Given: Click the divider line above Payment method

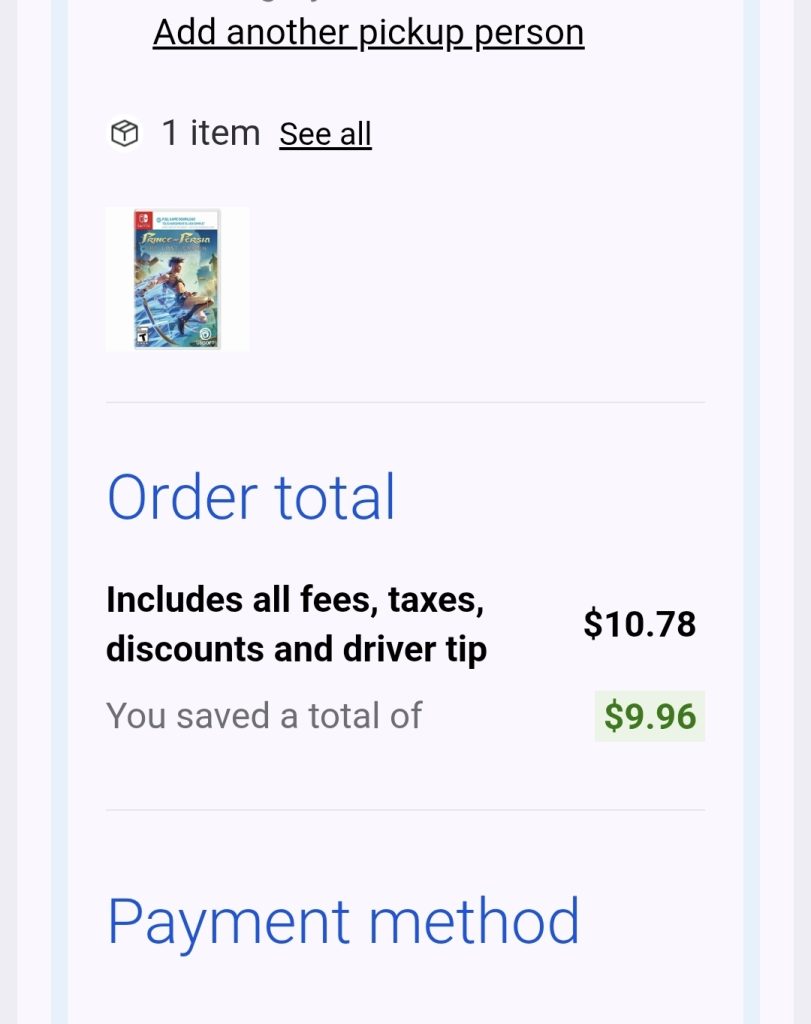Looking at the screenshot, I should coord(405,810).
